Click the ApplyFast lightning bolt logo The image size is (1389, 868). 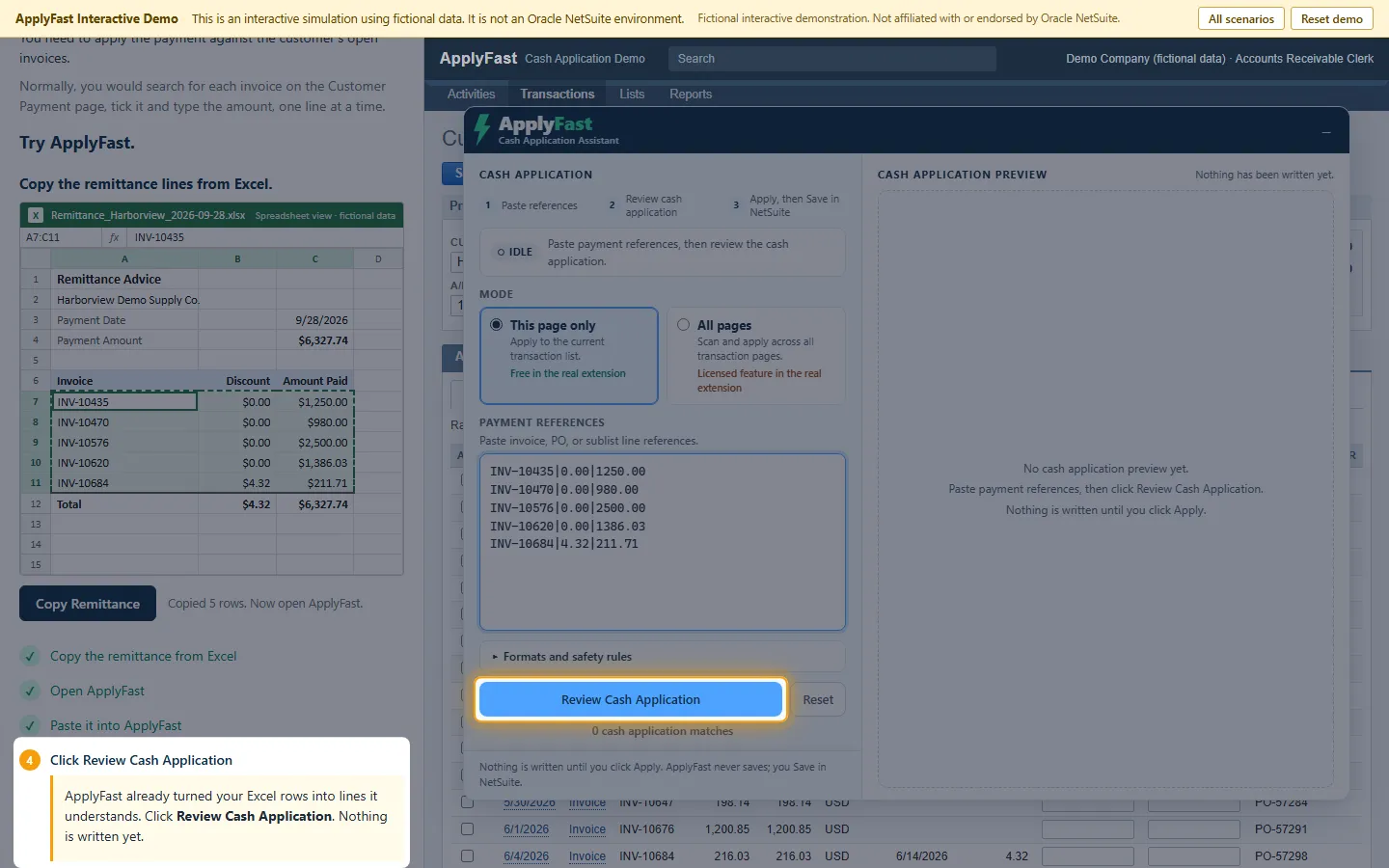(482, 129)
